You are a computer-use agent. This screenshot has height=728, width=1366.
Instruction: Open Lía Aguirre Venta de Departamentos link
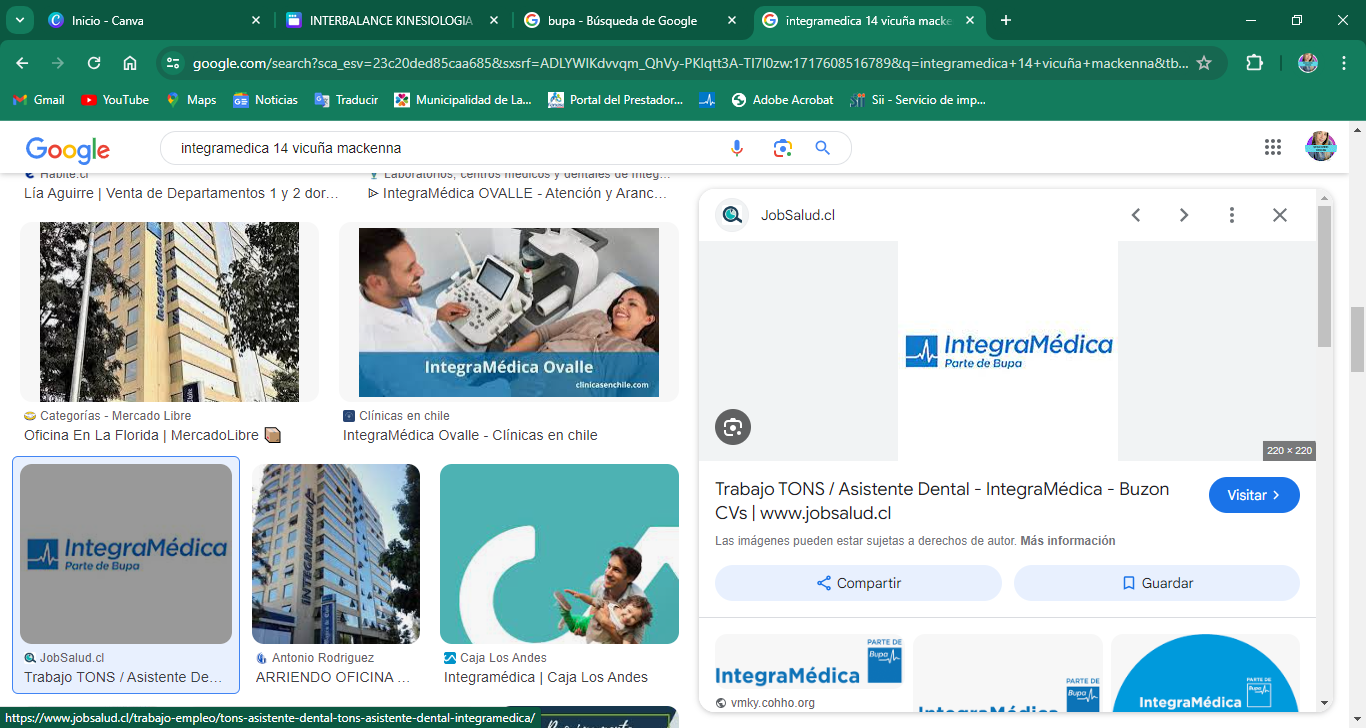tap(181, 193)
